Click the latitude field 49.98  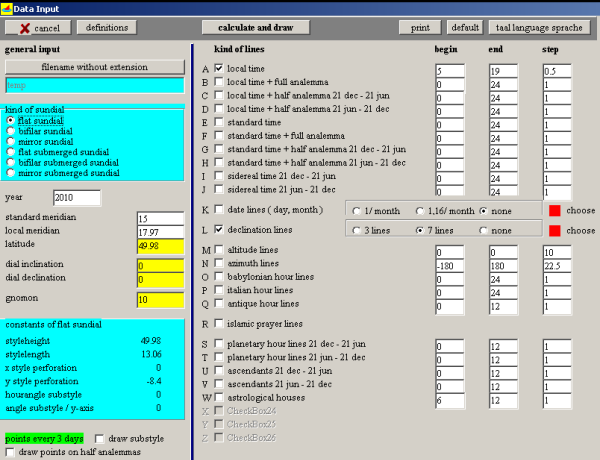pos(160,246)
